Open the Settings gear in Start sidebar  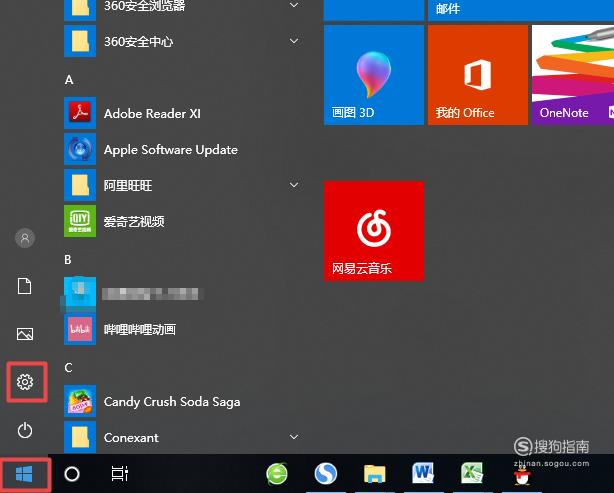(x=25, y=381)
